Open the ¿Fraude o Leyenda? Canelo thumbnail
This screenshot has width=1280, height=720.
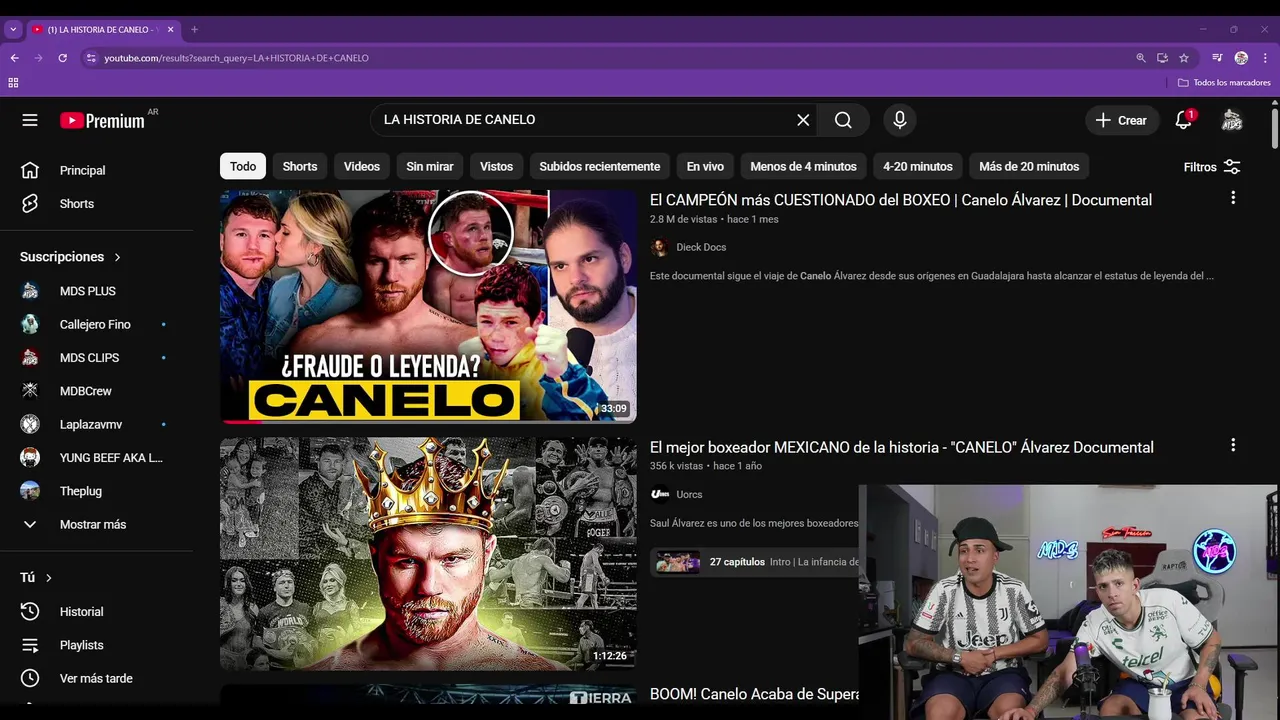tap(428, 306)
